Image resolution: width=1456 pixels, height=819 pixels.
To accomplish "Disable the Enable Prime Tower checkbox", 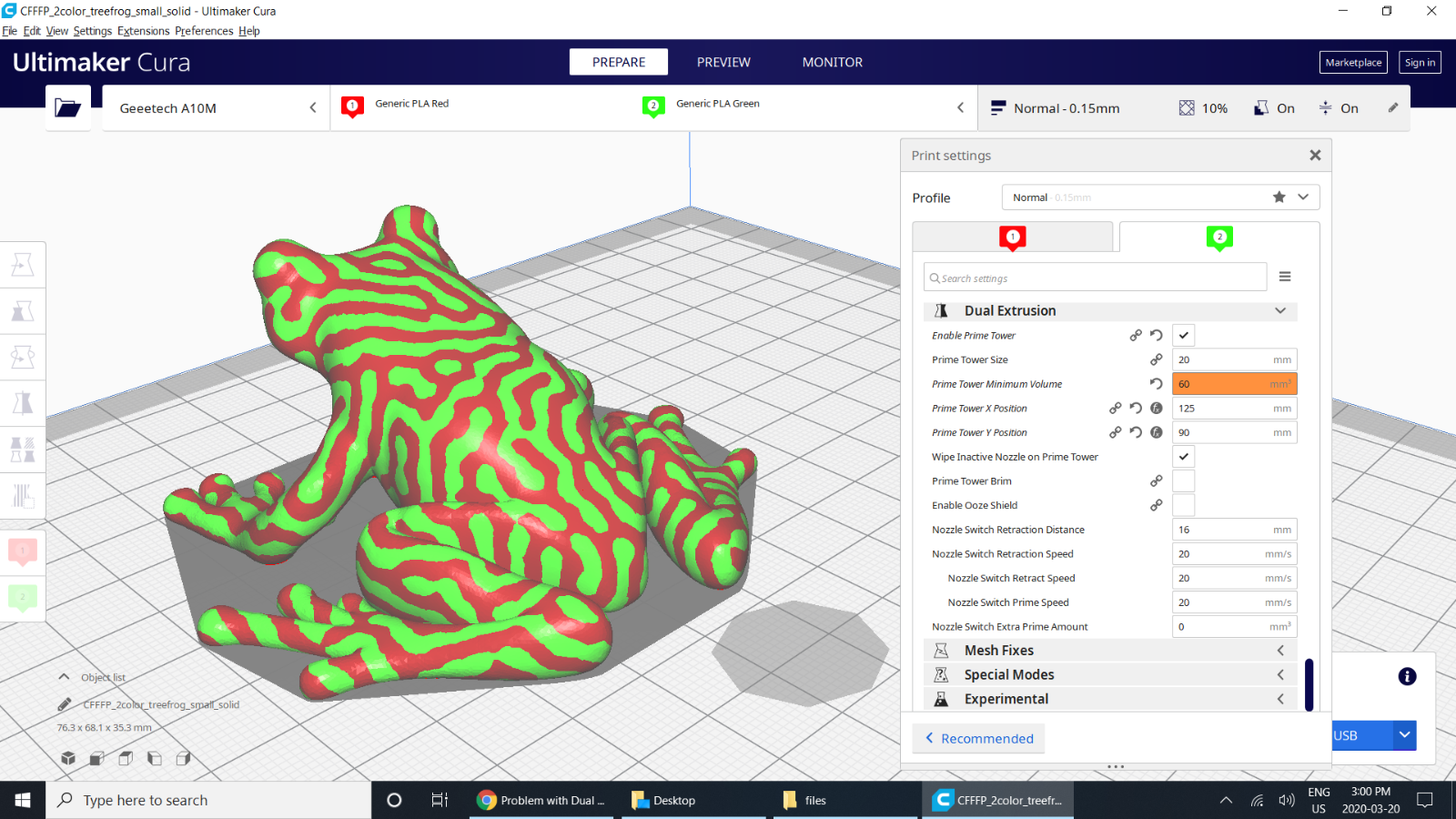I will pos(1183,336).
